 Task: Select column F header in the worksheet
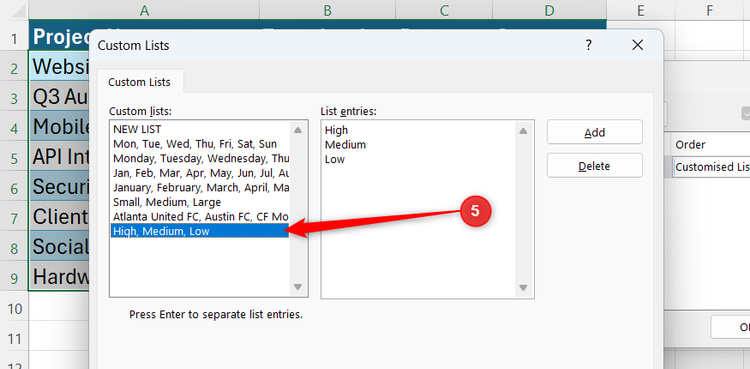point(710,10)
